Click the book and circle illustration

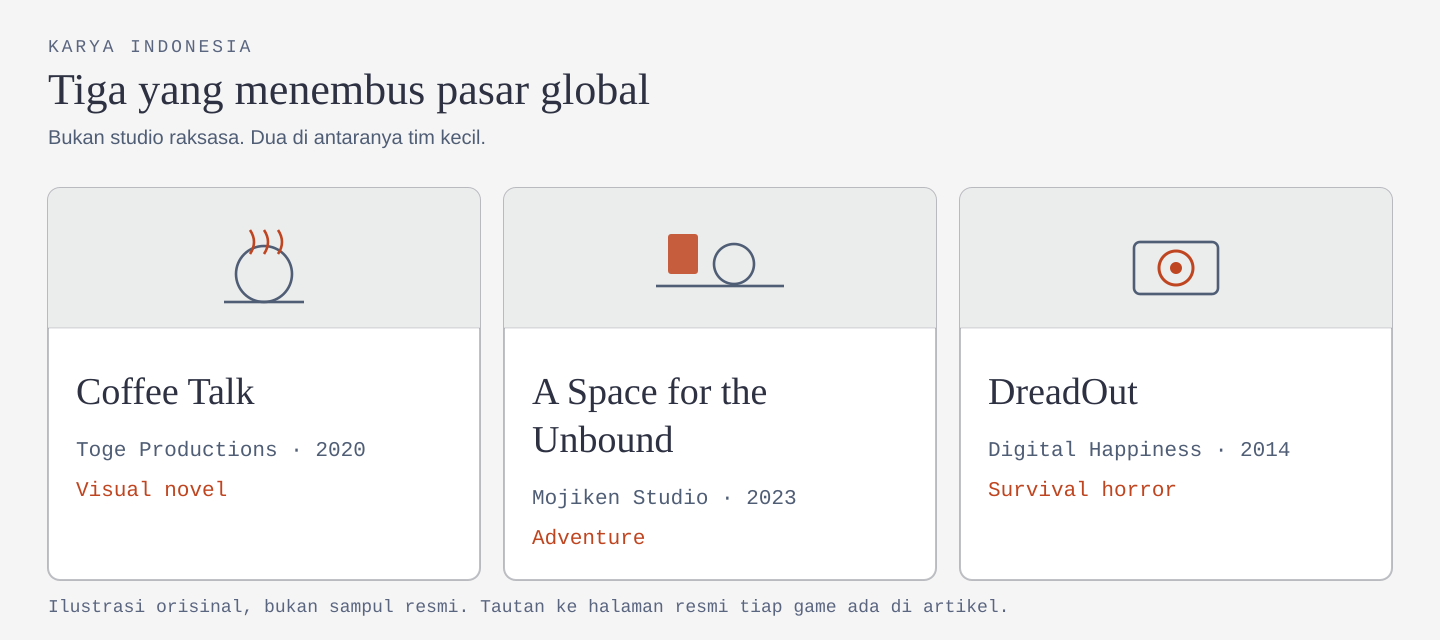pyautogui.click(x=720, y=261)
